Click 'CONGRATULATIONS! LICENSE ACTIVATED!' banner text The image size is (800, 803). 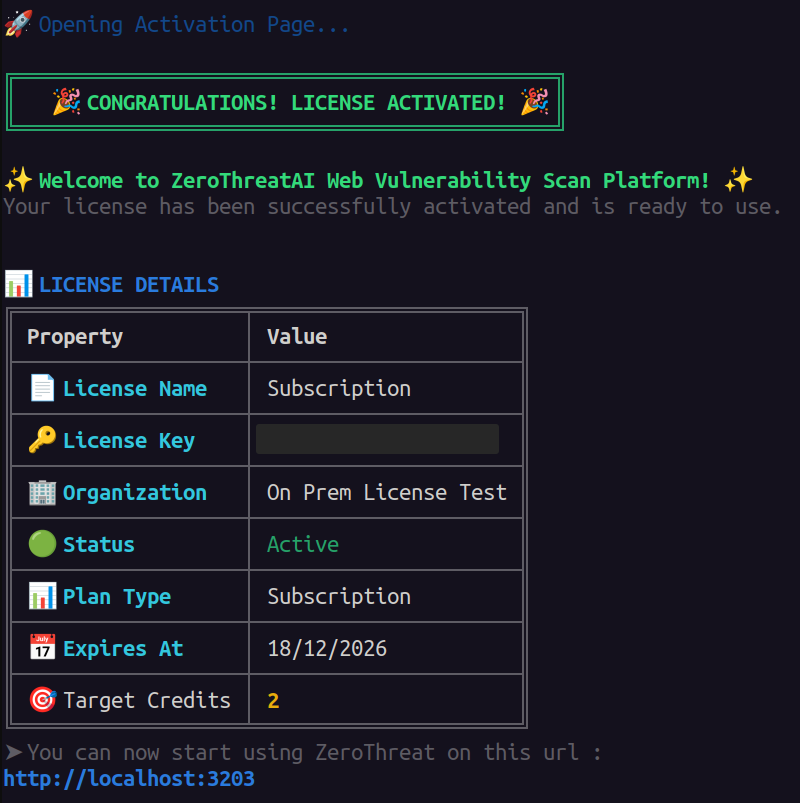[296, 102]
